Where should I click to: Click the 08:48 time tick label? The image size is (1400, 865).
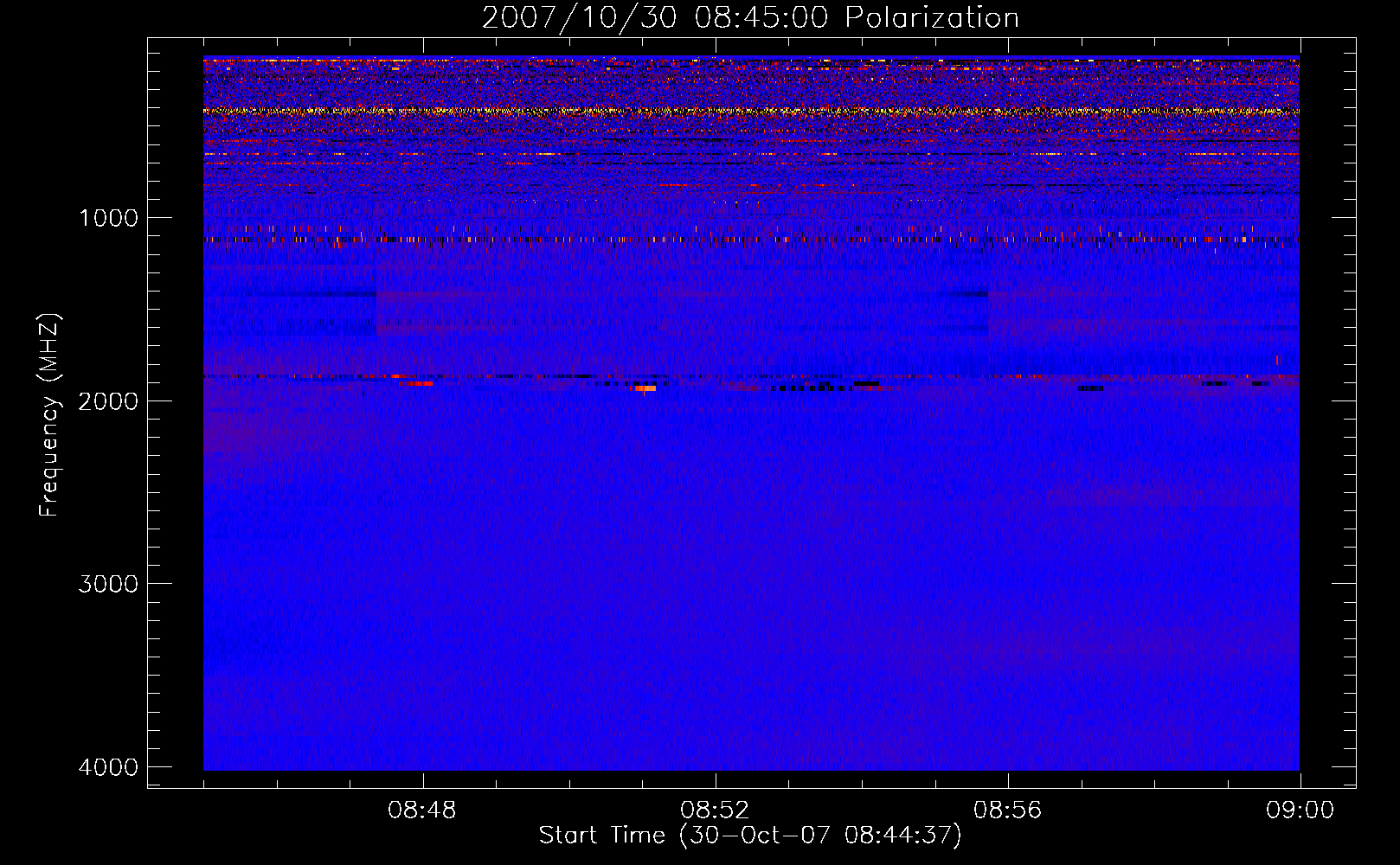[x=422, y=811]
